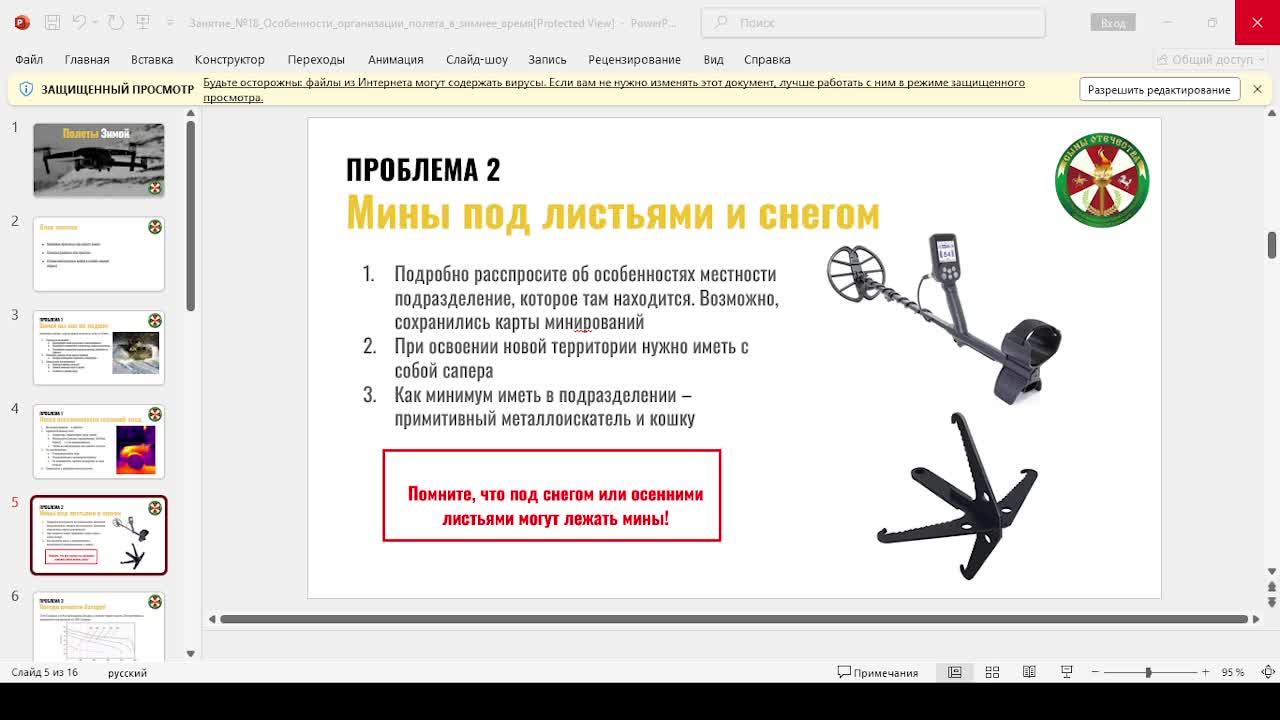Open the Общий доступ share dropdown
1280x720 pixels.
(1210, 59)
